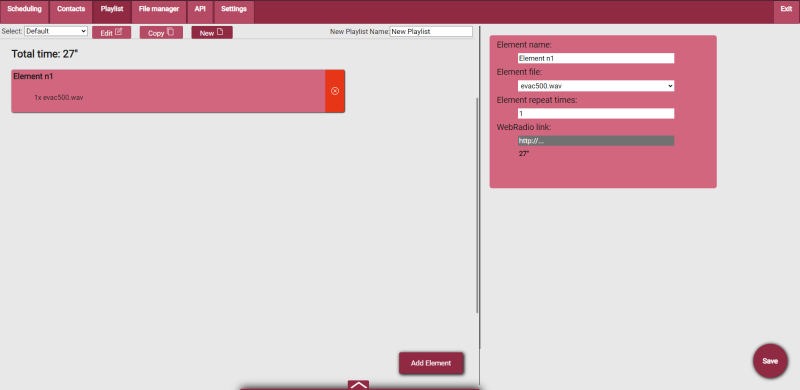The width and height of the screenshot is (800, 390).
Task: Create a New playlist
Action: point(212,33)
